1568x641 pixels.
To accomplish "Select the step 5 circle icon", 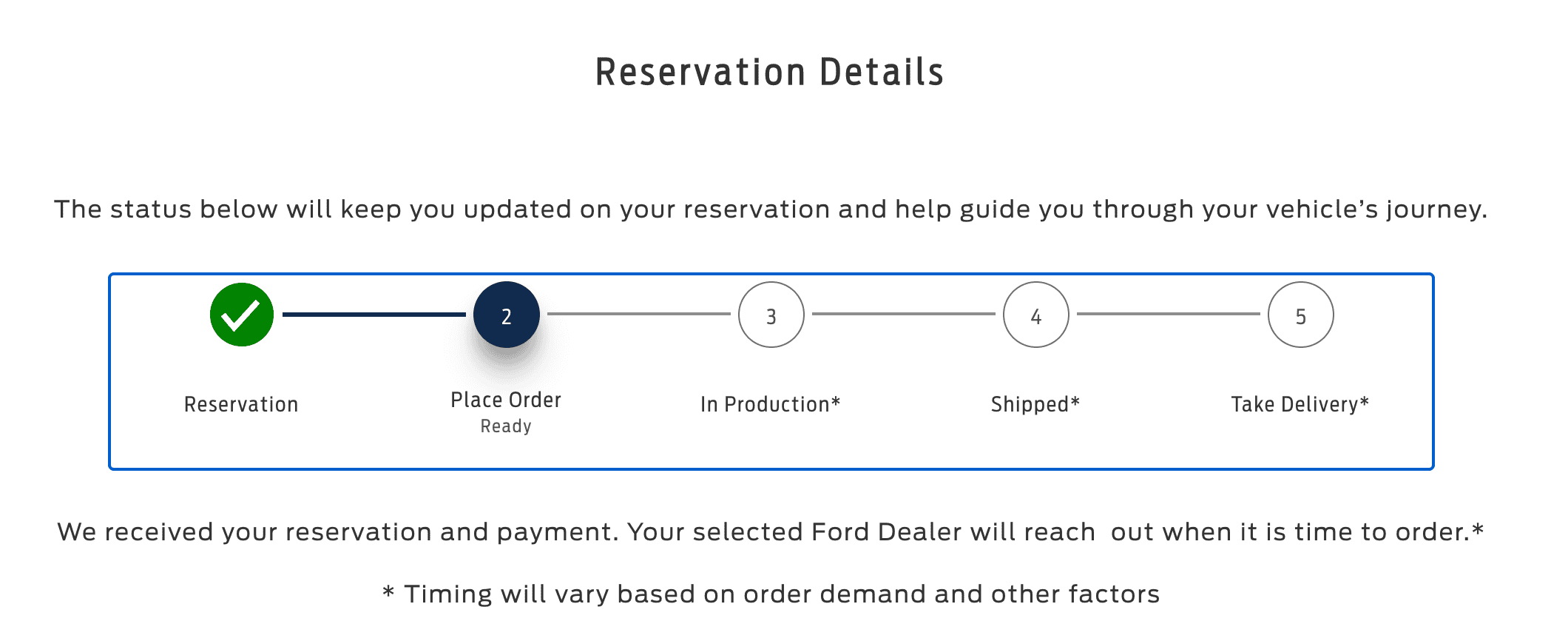I will click(x=1301, y=315).
